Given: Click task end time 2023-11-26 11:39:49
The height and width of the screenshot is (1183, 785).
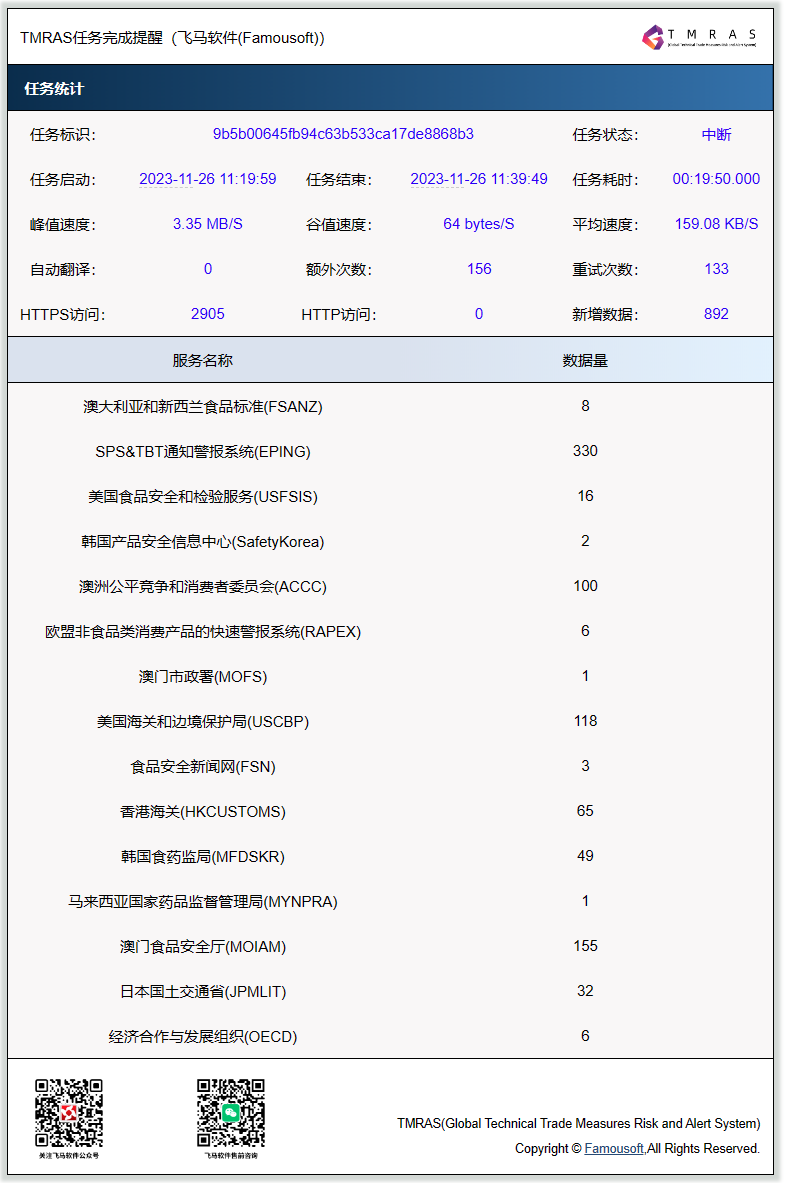Looking at the screenshot, I should click(x=479, y=180).
